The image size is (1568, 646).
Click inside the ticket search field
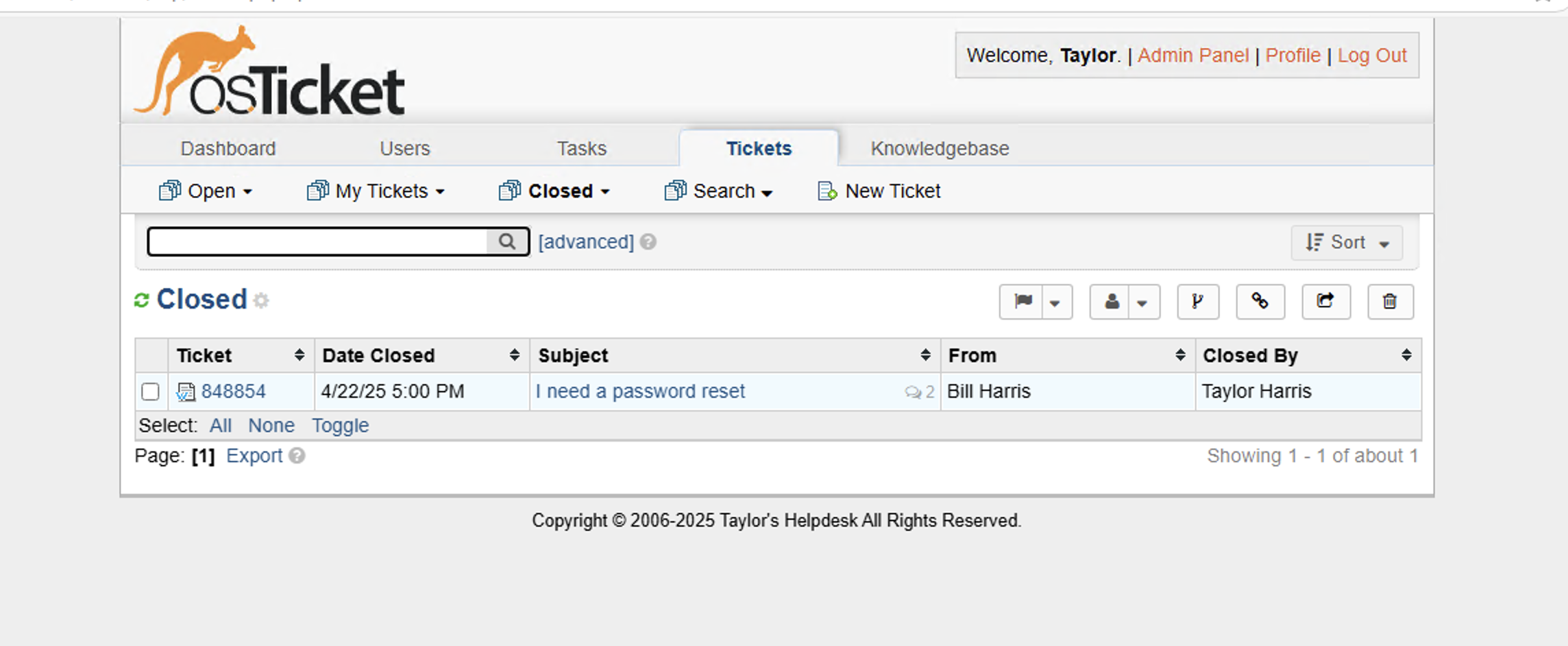(315, 241)
